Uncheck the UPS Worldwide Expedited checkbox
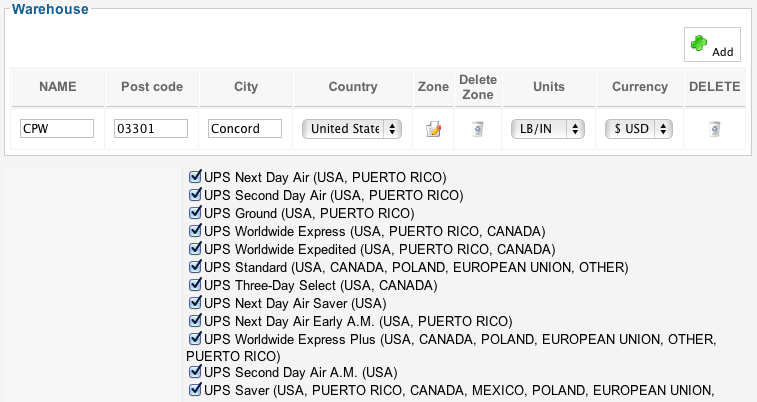 (x=195, y=249)
